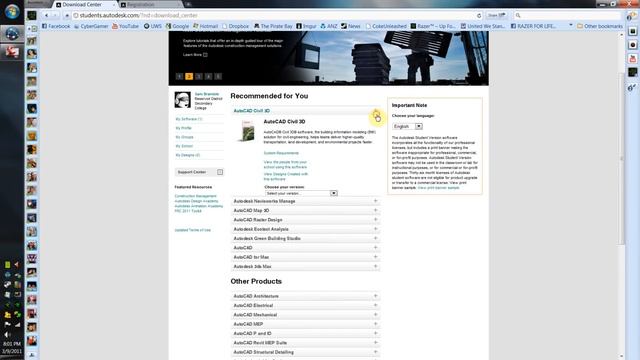Go to banner slide 3
The height and width of the screenshot is (360, 640).
point(199,76)
